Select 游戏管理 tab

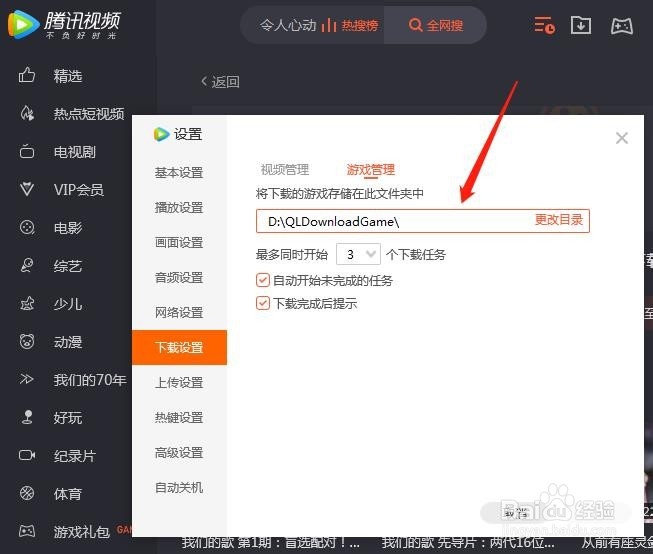371,170
